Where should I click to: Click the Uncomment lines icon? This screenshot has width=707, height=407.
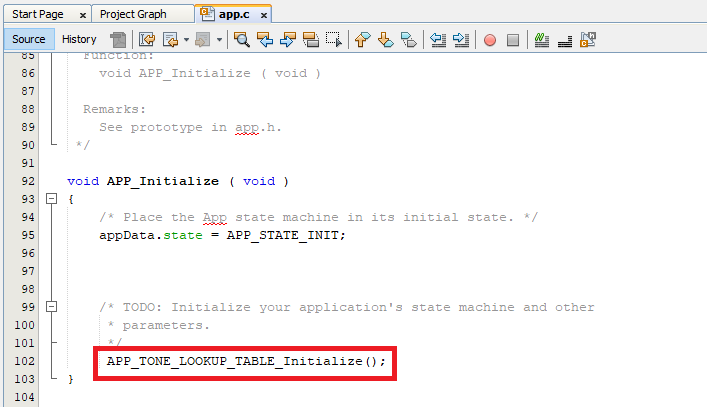click(565, 40)
